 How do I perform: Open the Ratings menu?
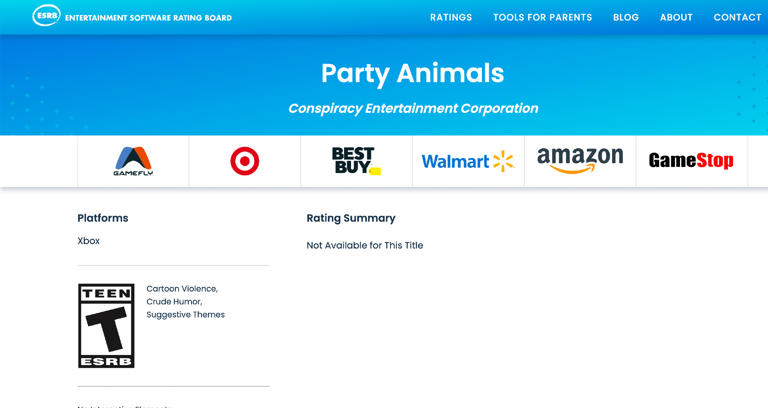[x=451, y=17]
